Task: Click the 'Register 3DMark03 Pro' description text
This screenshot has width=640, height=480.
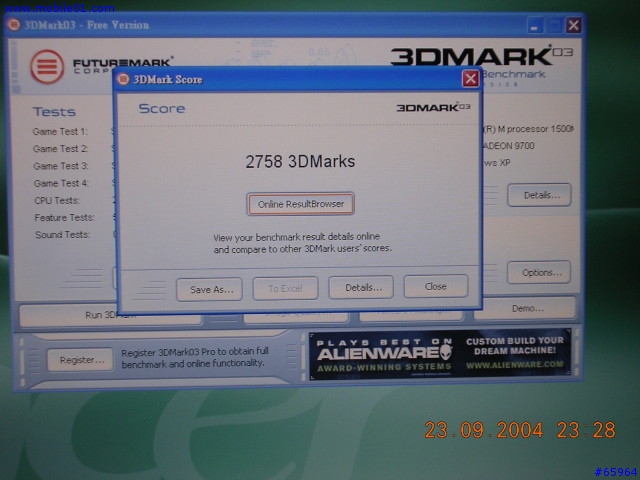Action: [x=195, y=358]
